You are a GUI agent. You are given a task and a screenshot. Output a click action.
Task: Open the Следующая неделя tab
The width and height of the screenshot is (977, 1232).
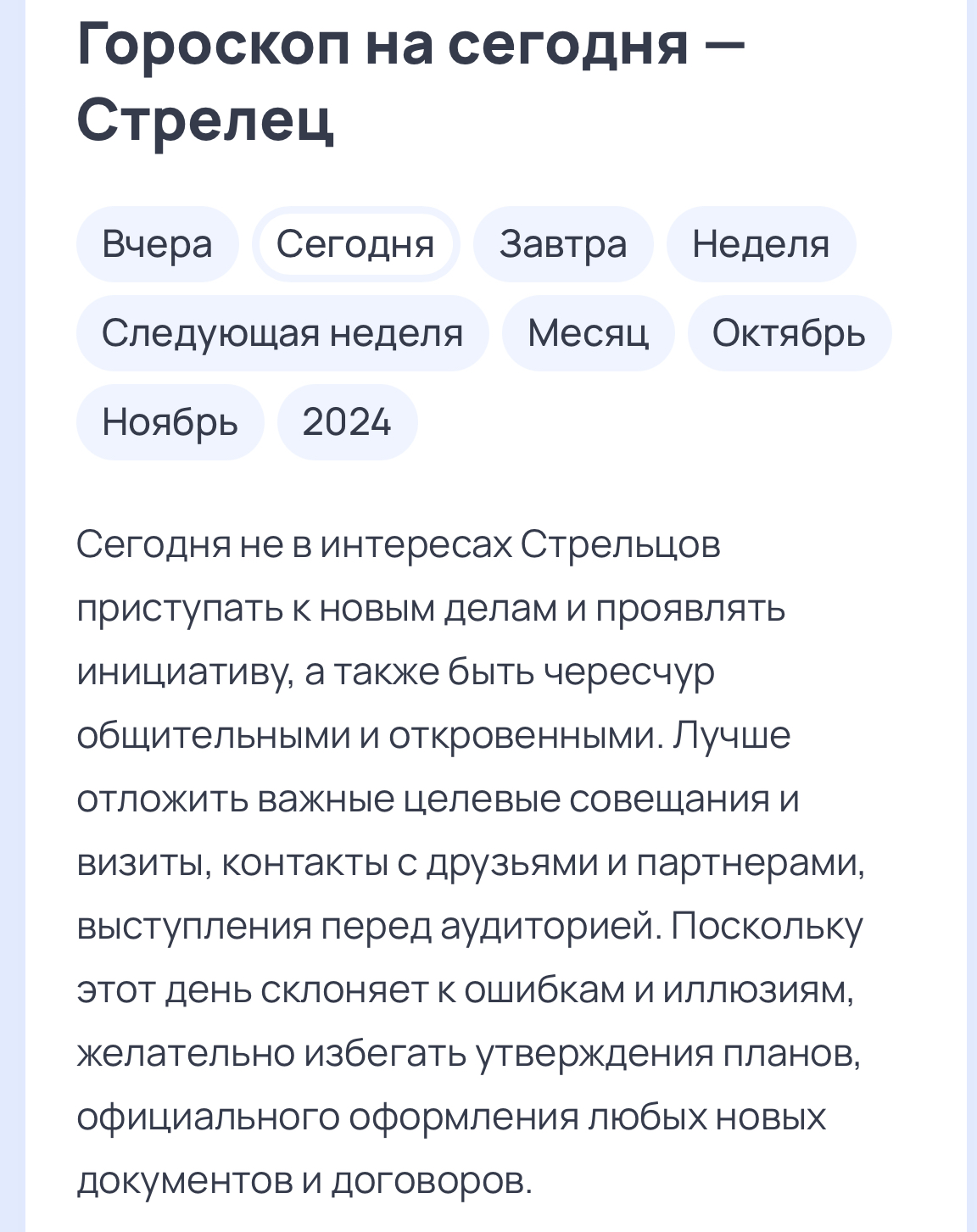click(x=282, y=333)
